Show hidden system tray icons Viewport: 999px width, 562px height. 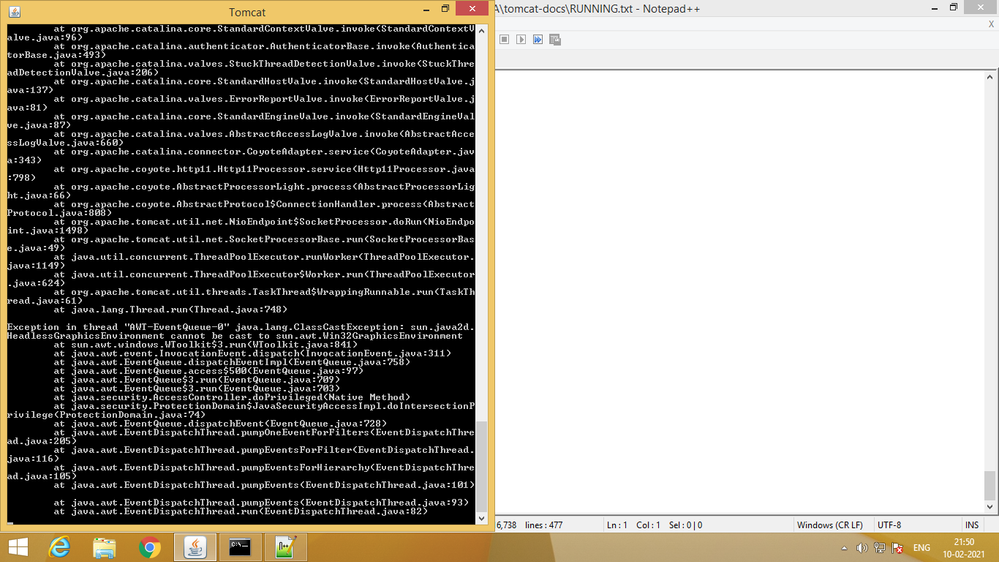tap(844, 548)
